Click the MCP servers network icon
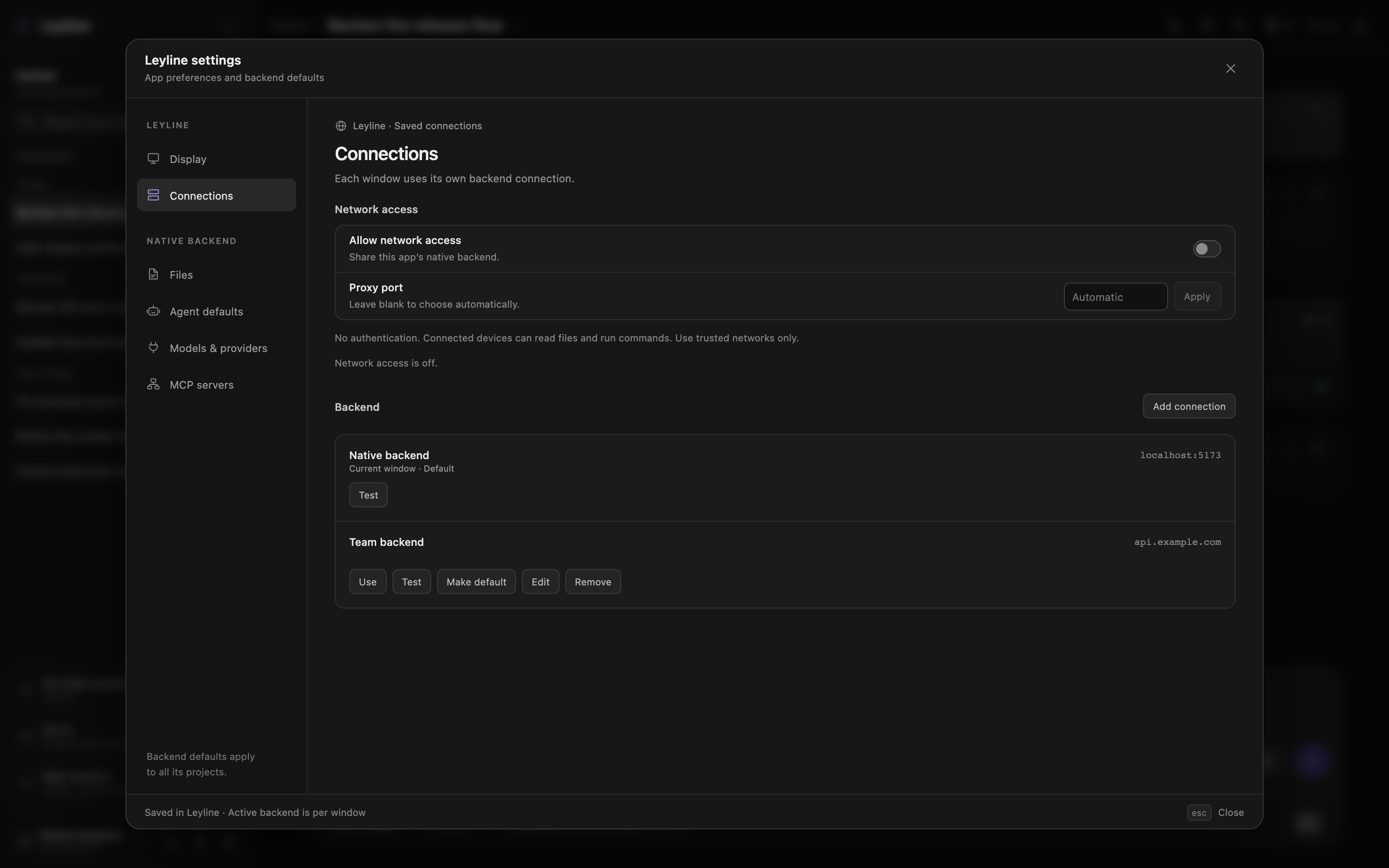Viewport: 1389px width, 868px height. (x=153, y=384)
